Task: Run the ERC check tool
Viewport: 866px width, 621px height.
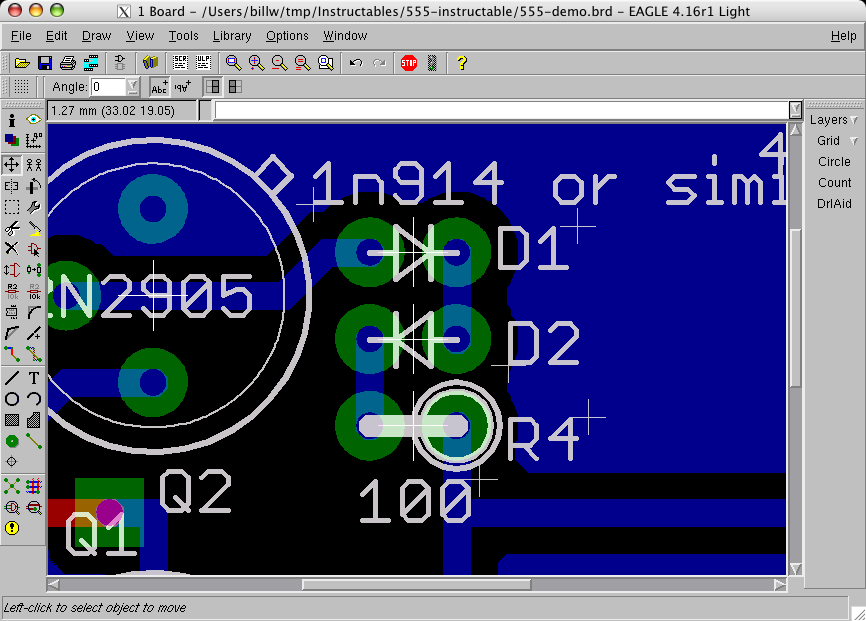Action: coord(12,507)
